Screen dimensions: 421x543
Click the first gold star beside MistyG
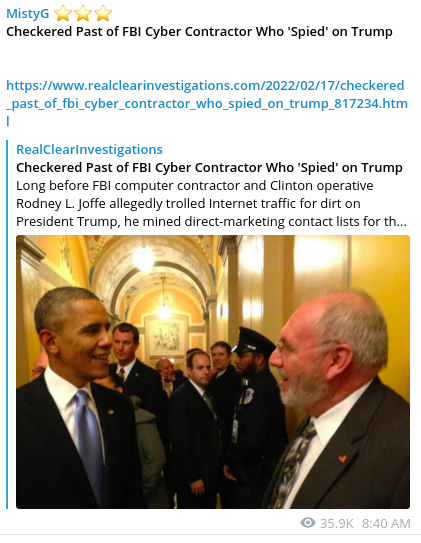point(63,14)
